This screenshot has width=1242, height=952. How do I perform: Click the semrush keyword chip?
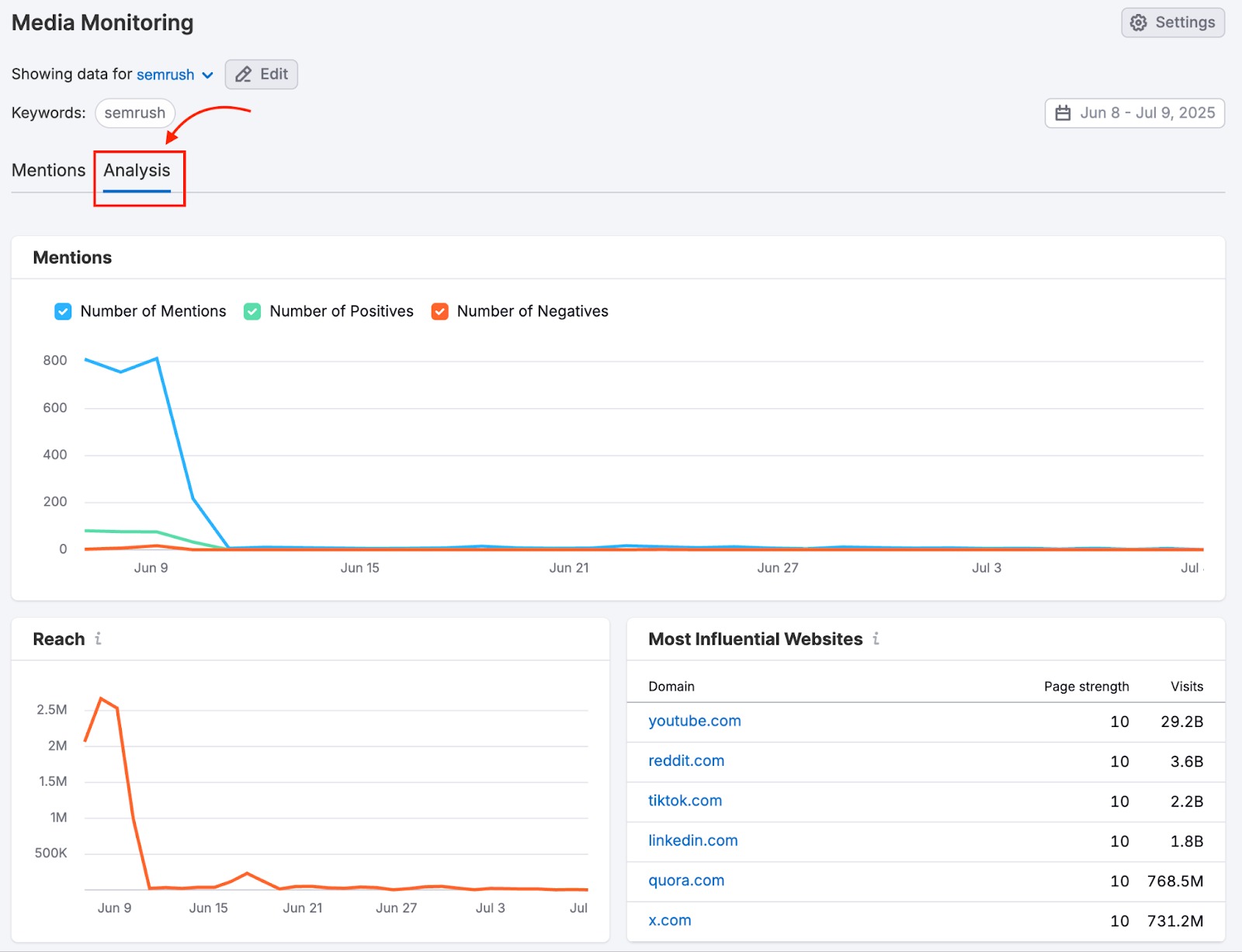[134, 113]
